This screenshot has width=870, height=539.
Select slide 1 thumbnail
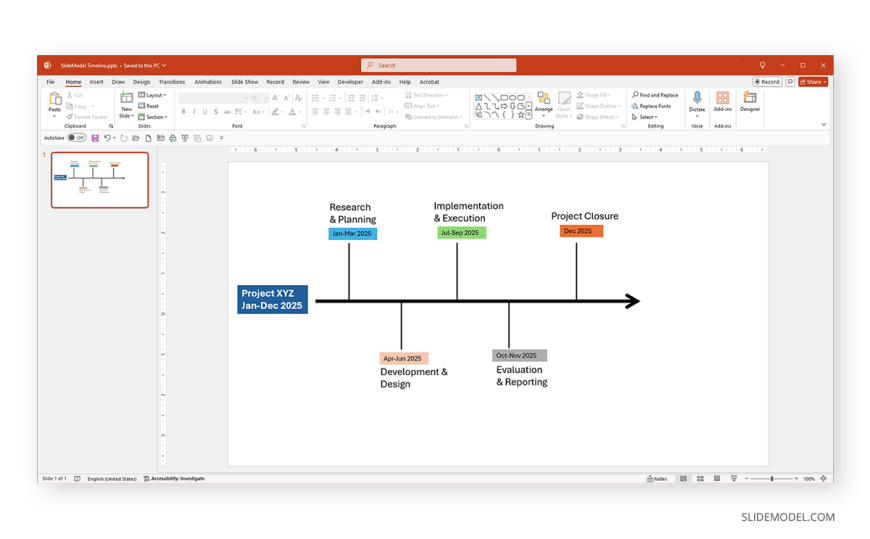point(100,180)
